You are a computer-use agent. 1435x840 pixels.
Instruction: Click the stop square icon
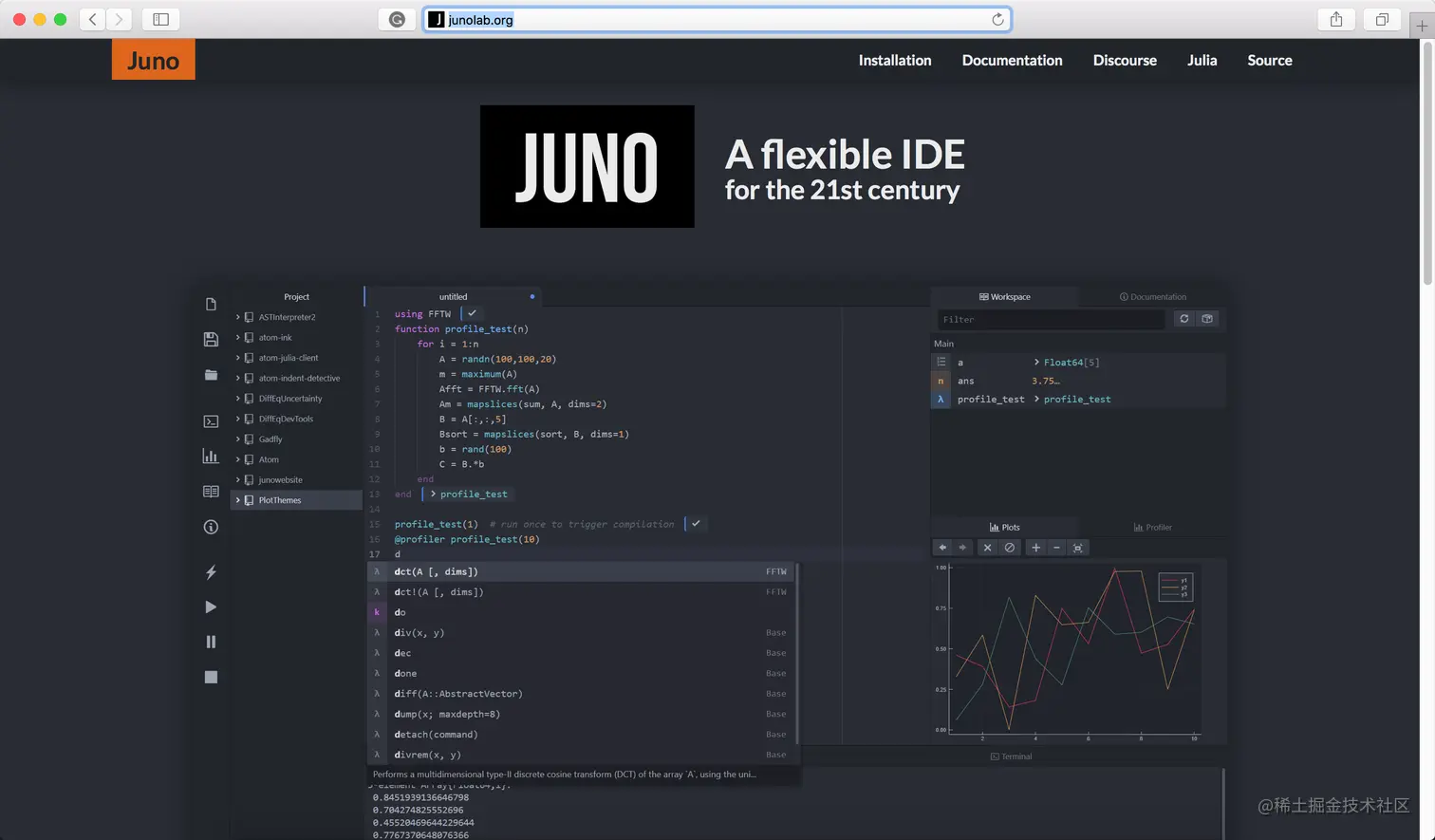point(211,677)
